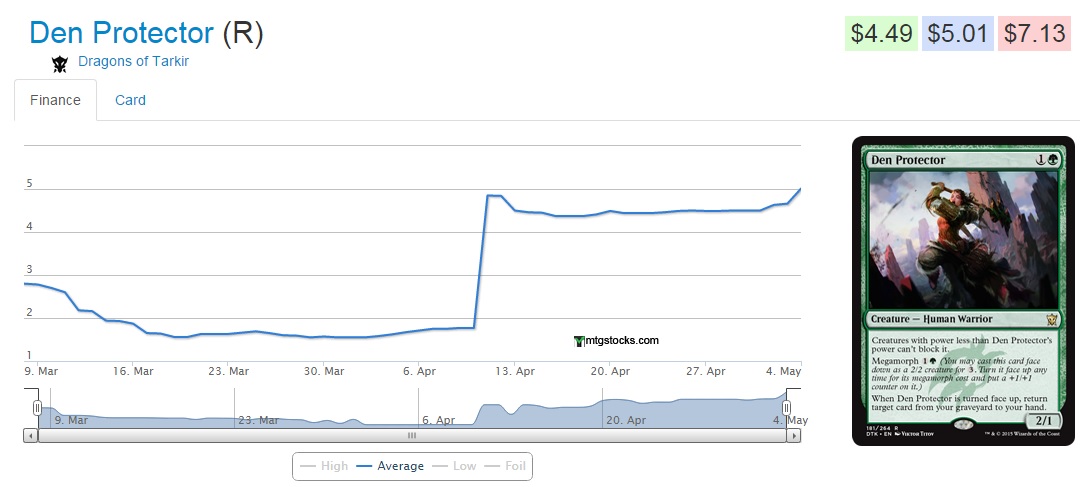
Task: Click the mtgstocks.com watermark logo
Action: [x=617, y=340]
